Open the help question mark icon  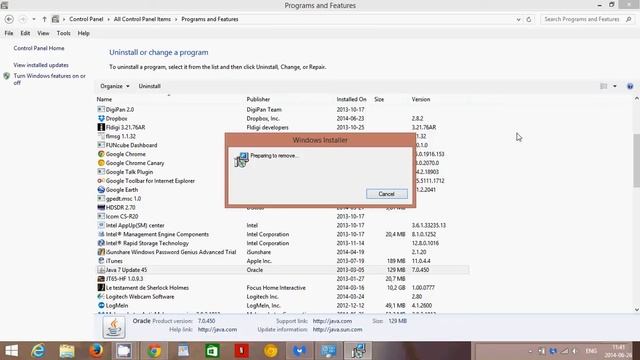(630, 86)
